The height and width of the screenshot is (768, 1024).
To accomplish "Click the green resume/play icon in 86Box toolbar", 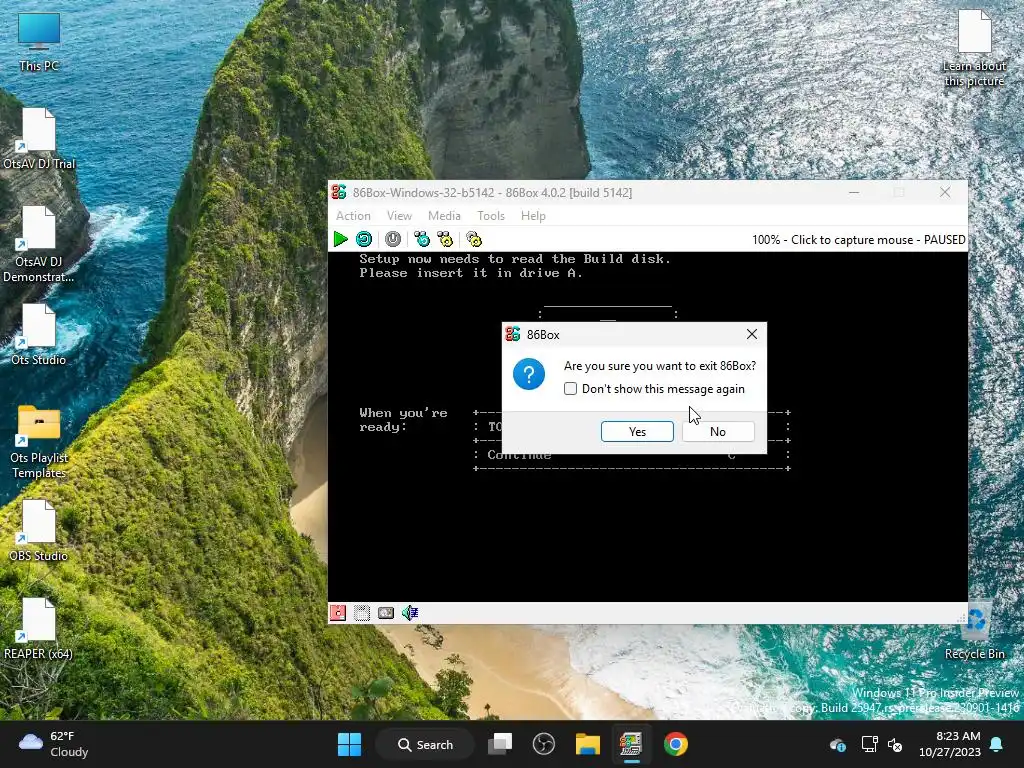I will coord(340,240).
